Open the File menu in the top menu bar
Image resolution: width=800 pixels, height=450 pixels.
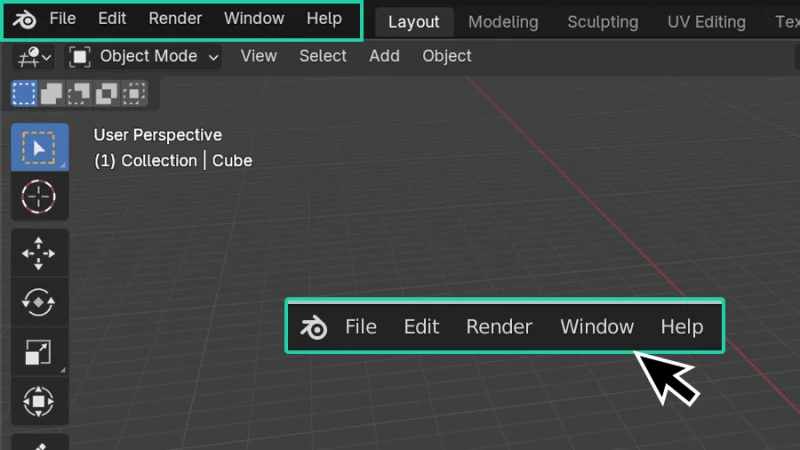pos(62,18)
